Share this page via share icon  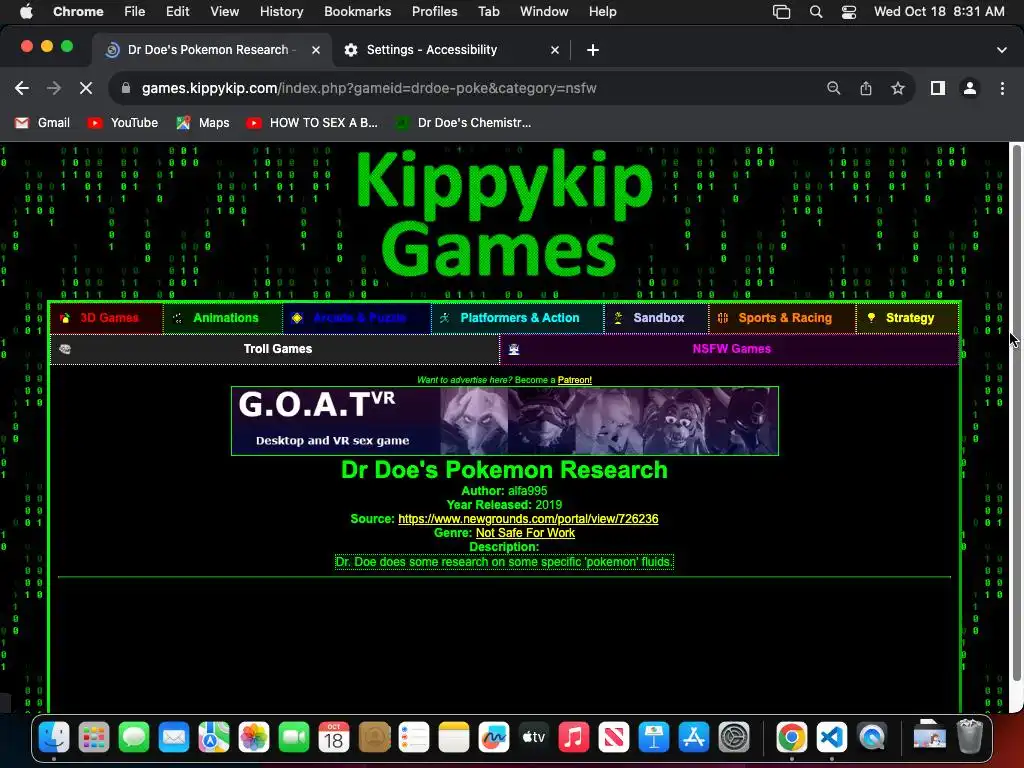[x=866, y=88]
